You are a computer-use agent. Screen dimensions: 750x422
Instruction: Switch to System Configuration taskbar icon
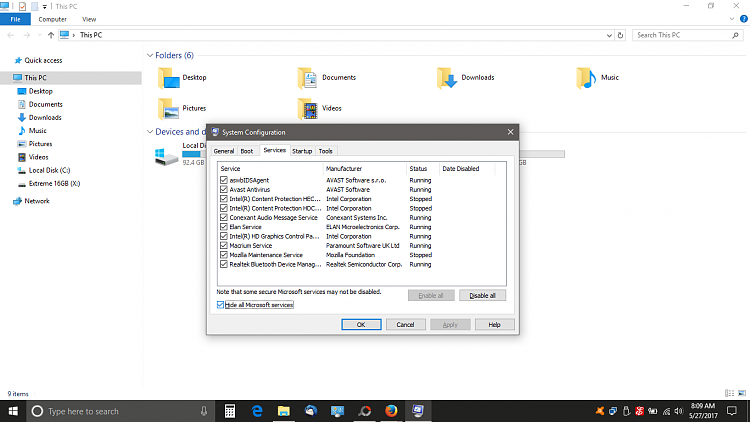point(418,411)
